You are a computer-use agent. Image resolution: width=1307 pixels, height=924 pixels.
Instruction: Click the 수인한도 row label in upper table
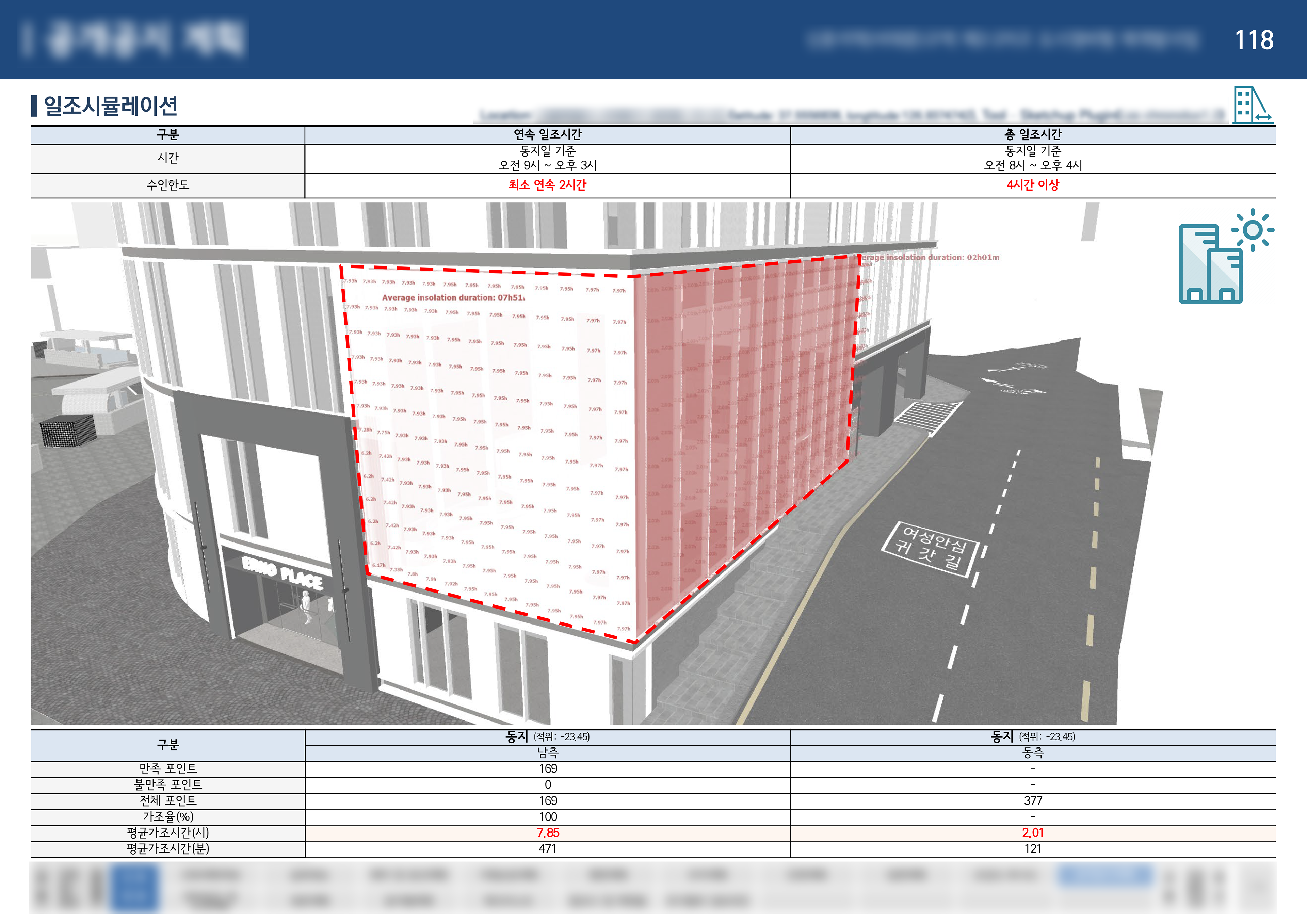168,185
